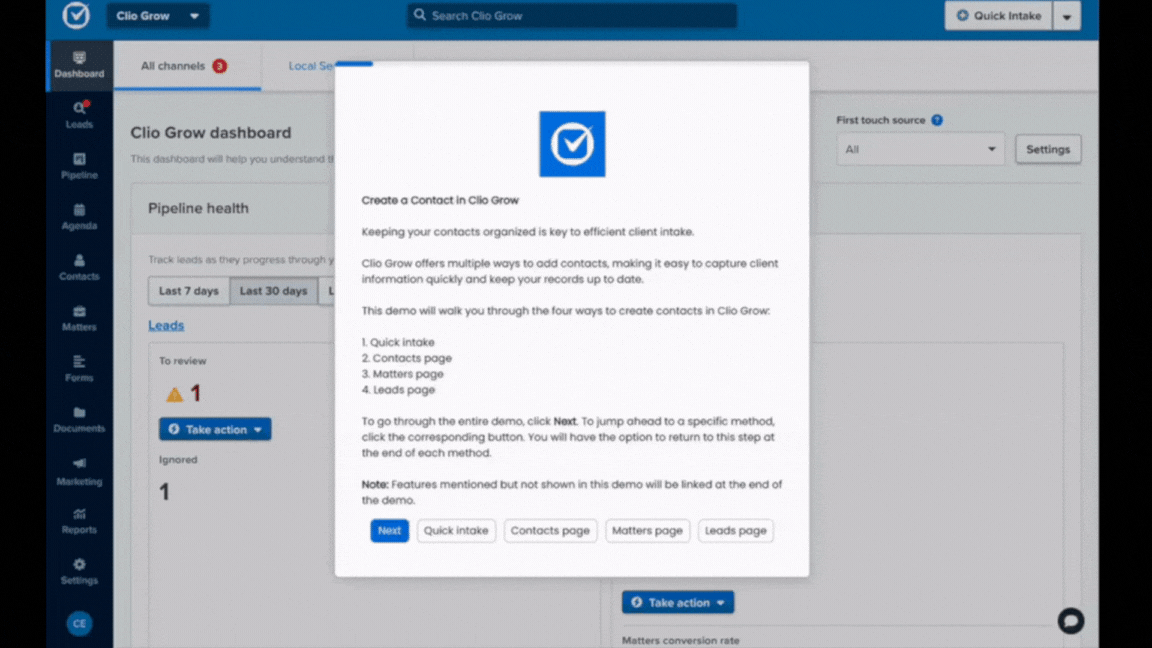
Task: Open the Clio Grow workspace dropdown
Action: 157,16
